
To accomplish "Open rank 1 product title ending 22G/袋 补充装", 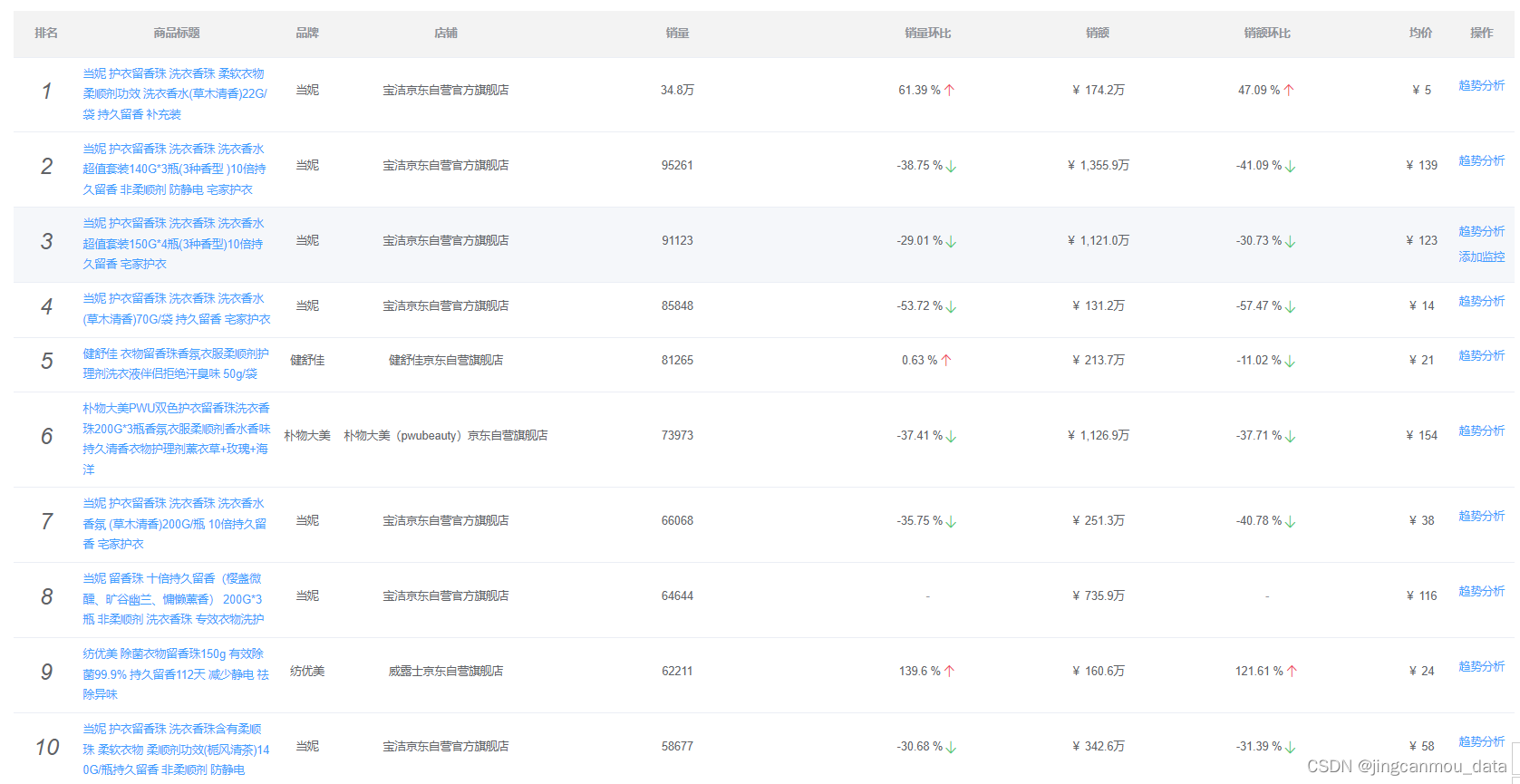I will click(175, 93).
